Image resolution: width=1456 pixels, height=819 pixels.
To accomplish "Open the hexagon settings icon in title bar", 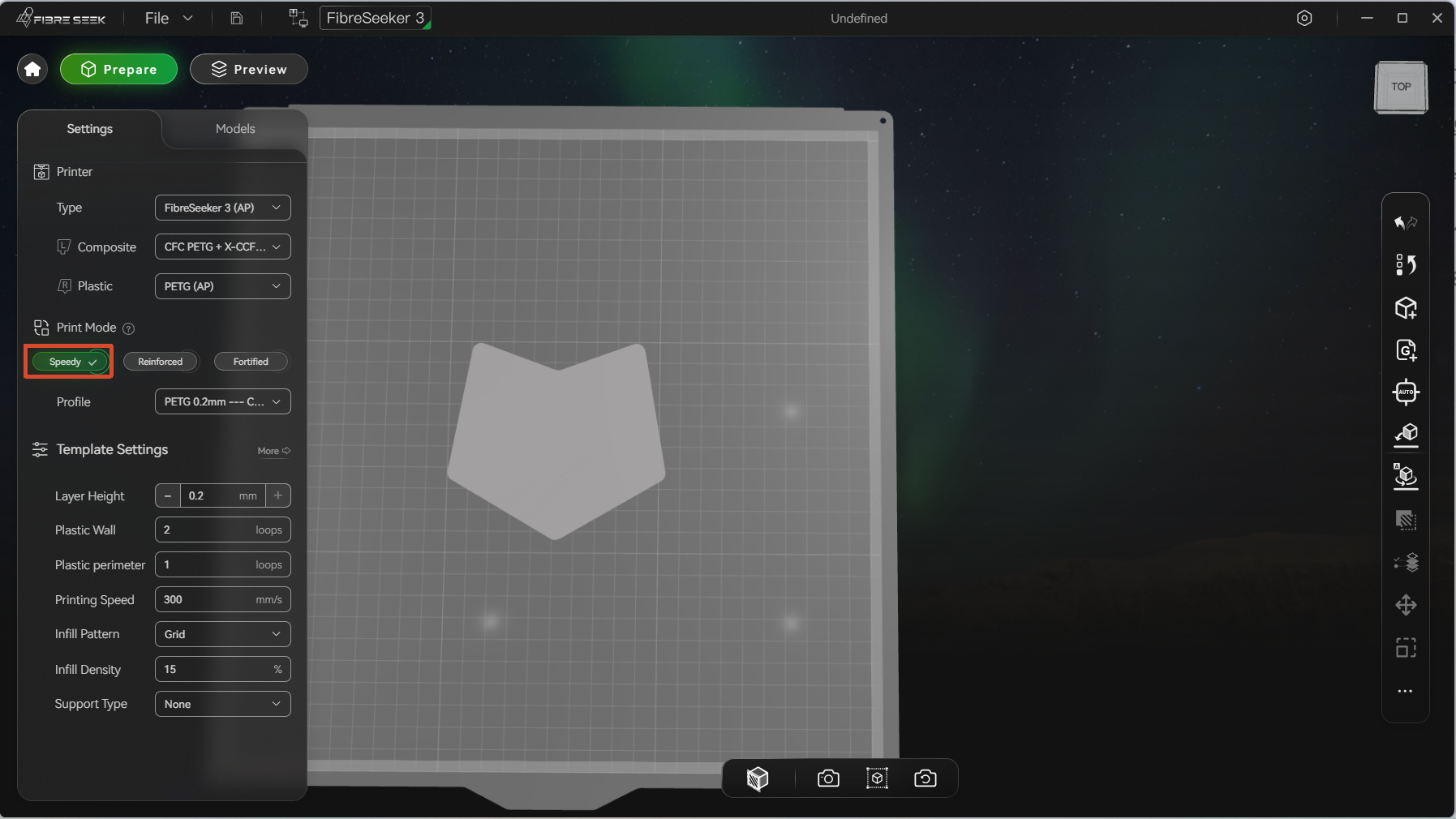I will 1304,18.
